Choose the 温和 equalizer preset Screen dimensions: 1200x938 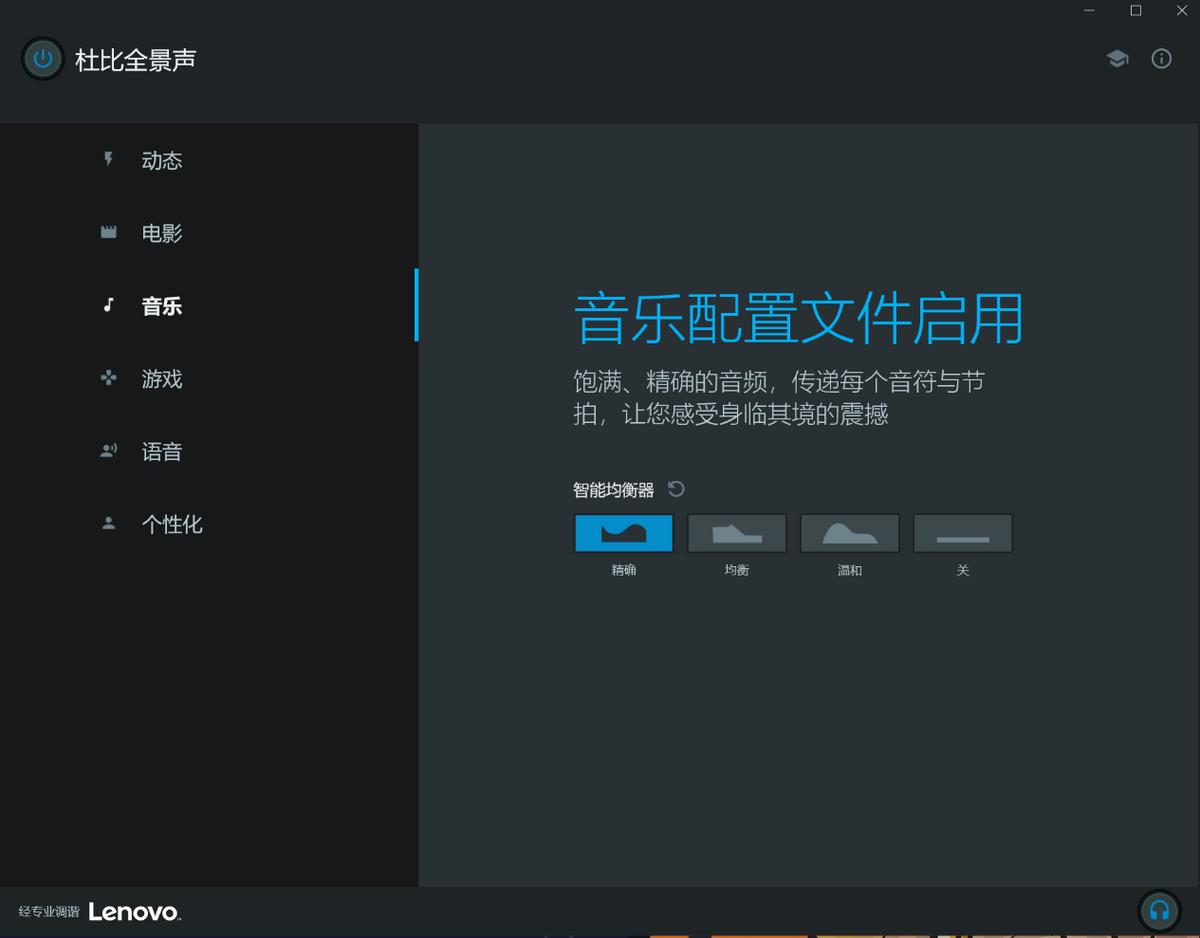pyautogui.click(x=850, y=533)
